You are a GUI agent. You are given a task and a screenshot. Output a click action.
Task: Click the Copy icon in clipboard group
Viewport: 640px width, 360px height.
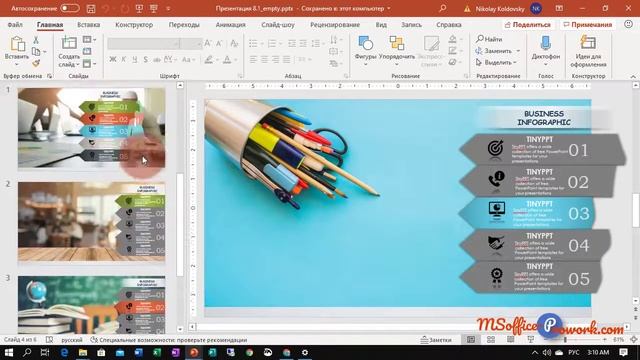pos(36,51)
